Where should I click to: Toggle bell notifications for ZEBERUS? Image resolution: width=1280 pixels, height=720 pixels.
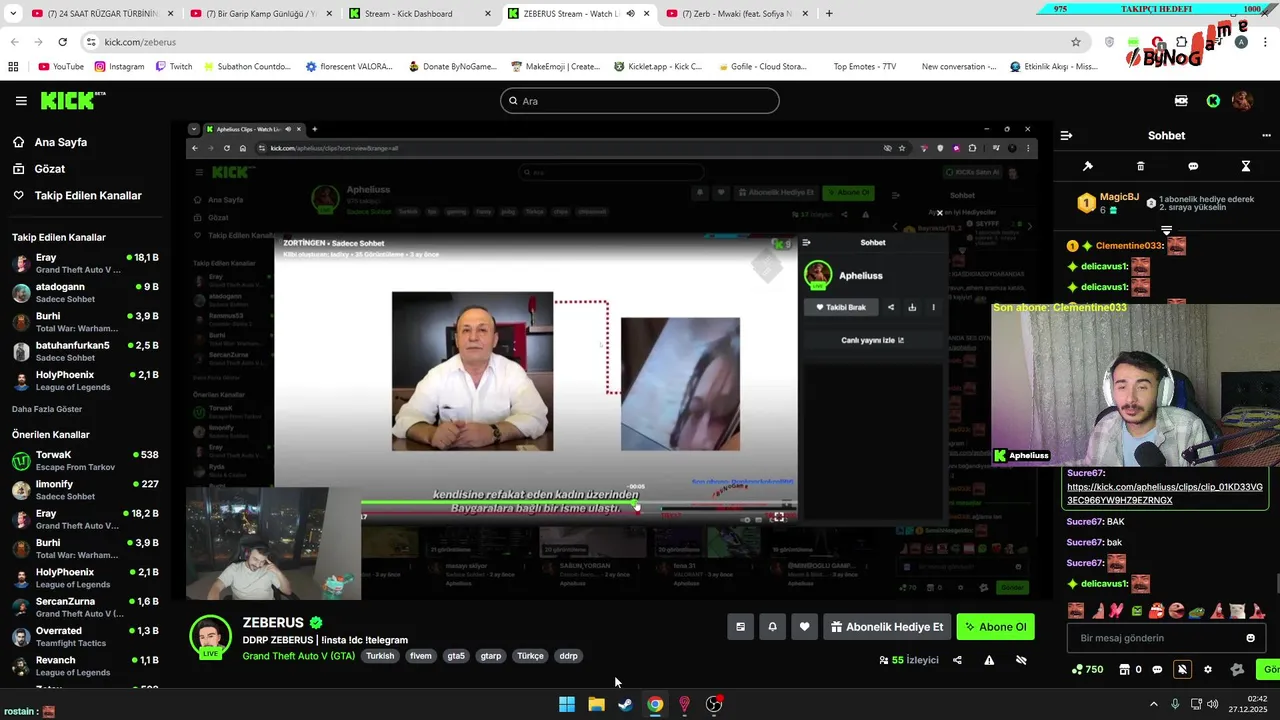tap(772, 627)
